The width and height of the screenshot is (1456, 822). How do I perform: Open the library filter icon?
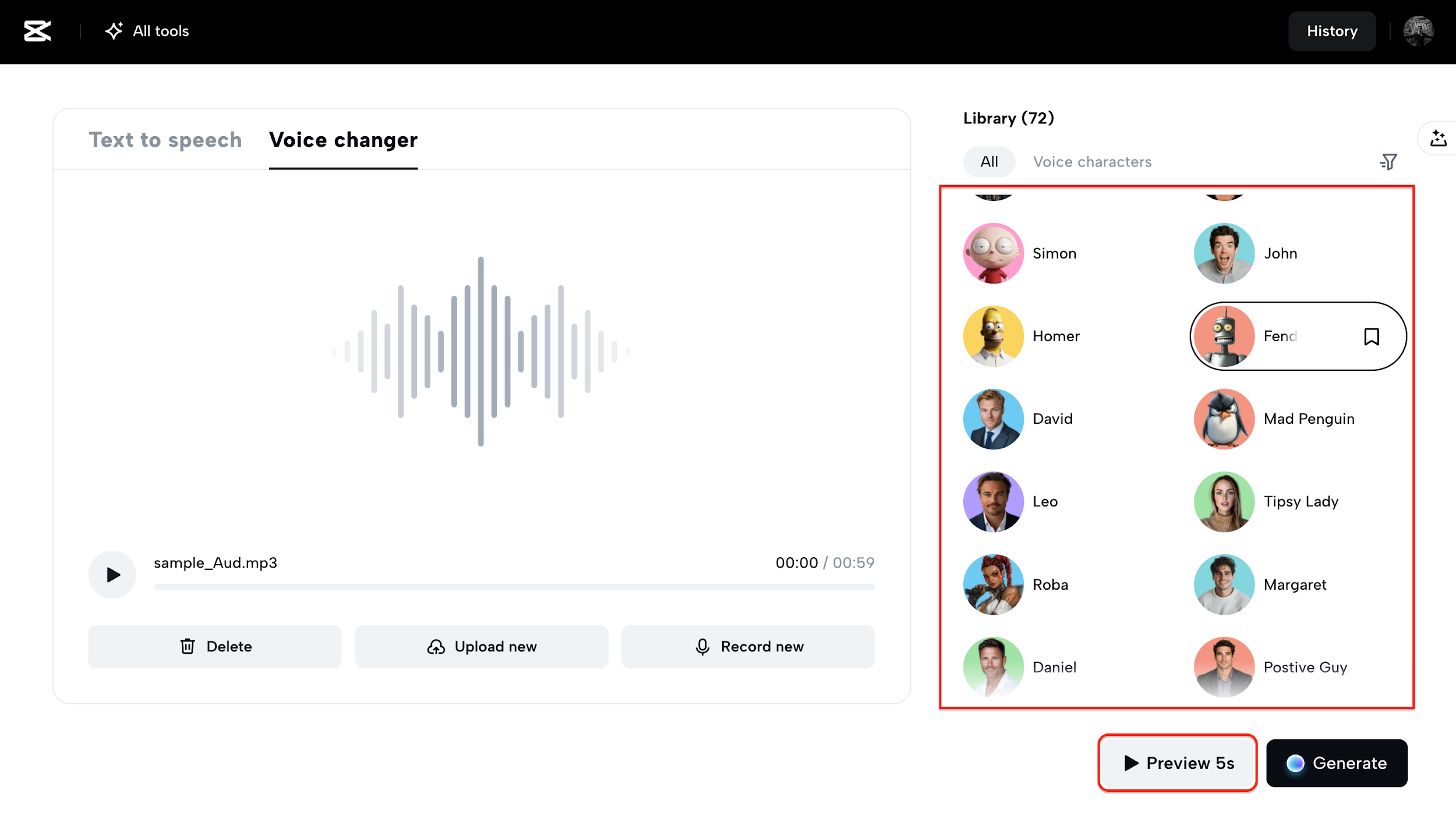(x=1388, y=162)
